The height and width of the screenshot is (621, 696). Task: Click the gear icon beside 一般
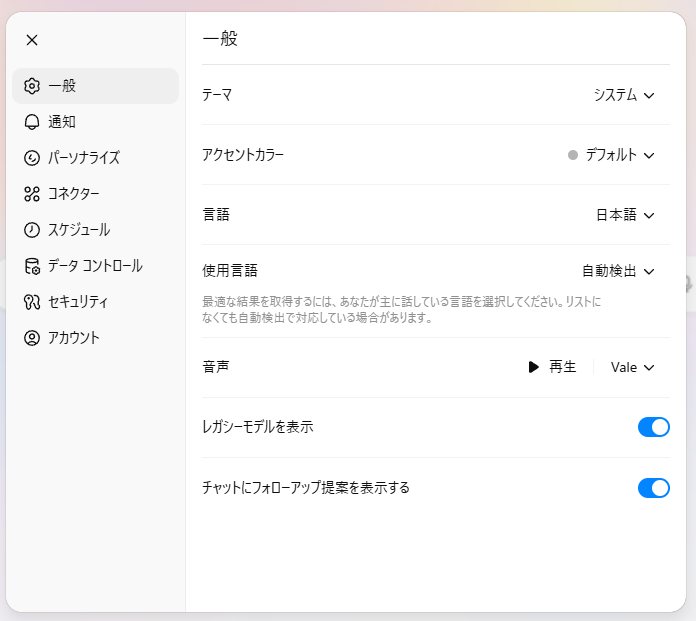click(32, 86)
